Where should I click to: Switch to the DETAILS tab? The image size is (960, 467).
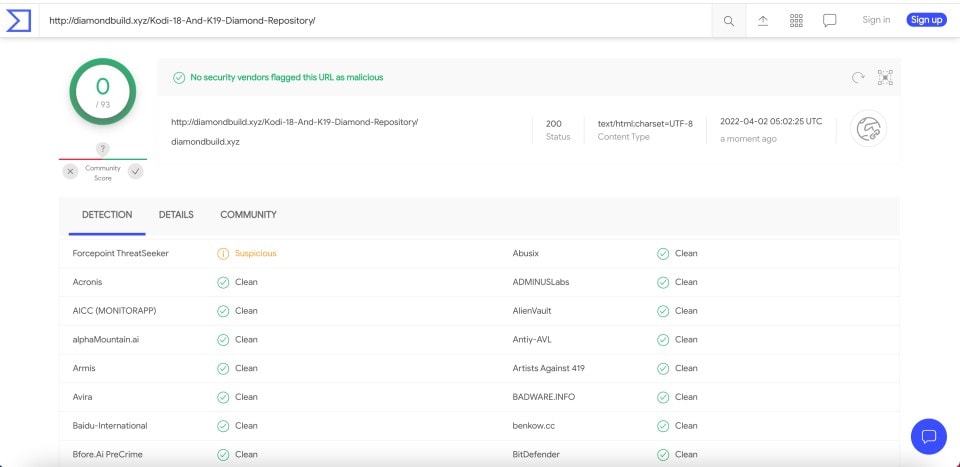click(x=176, y=215)
